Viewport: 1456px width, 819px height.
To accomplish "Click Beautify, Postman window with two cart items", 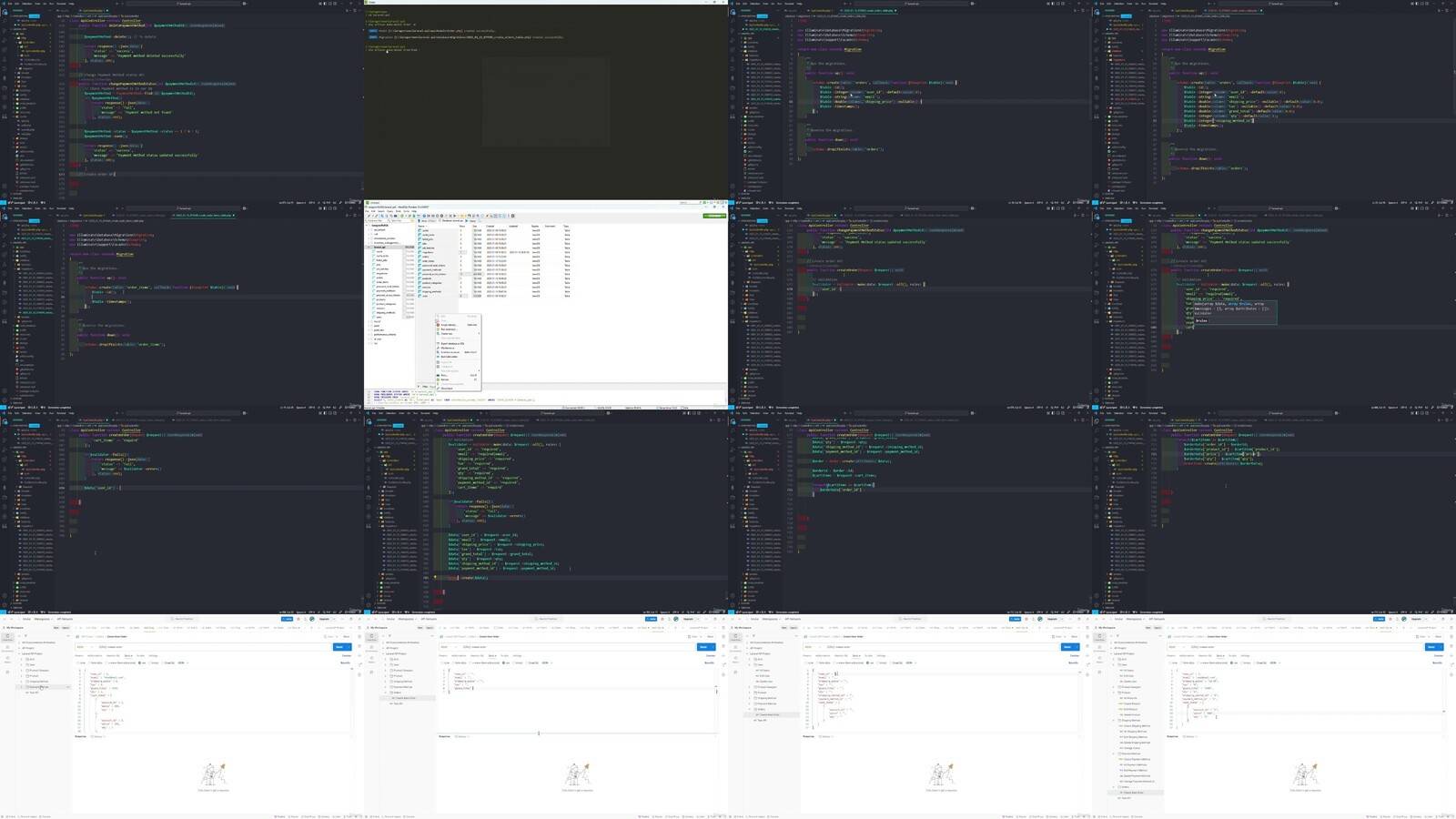I will (x=345, y=662).
